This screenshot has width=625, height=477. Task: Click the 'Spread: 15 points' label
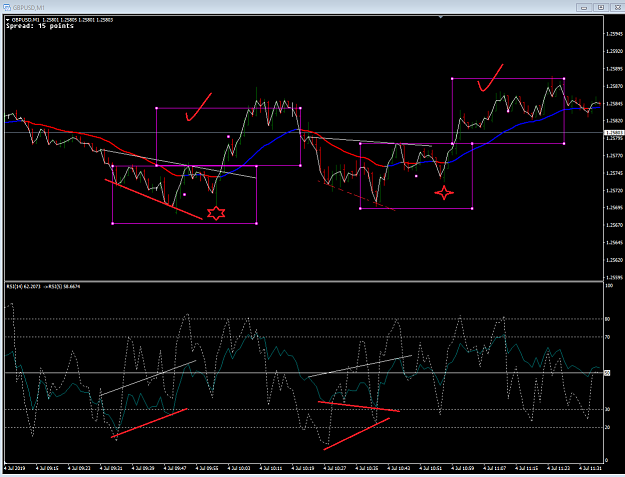40,26
